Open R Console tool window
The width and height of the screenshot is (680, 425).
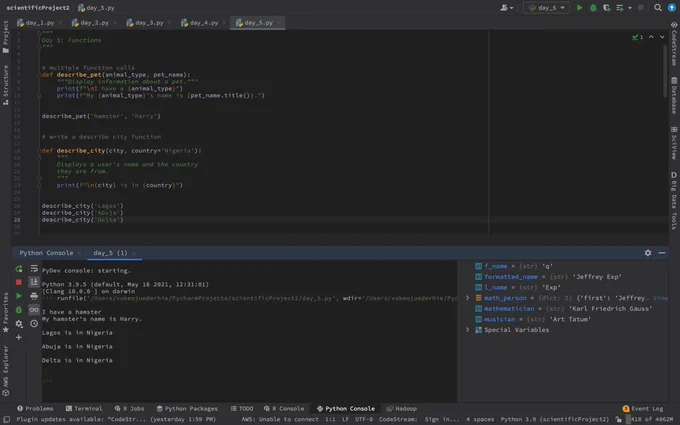(284, 409)
